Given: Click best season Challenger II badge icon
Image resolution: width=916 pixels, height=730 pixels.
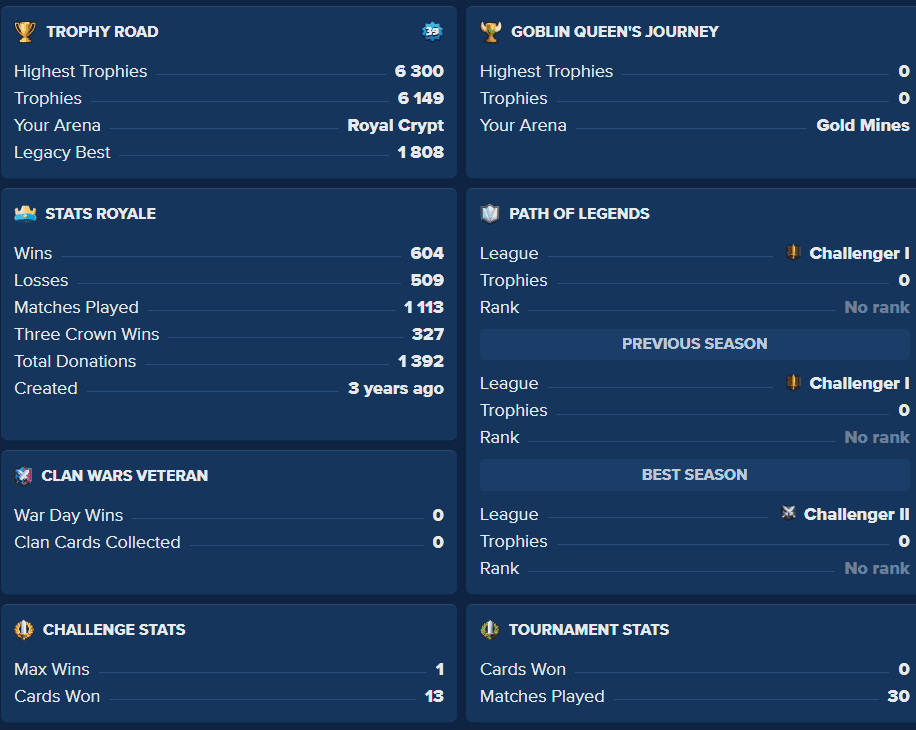Looking at the screenshot, I should (x=788, y=513).
